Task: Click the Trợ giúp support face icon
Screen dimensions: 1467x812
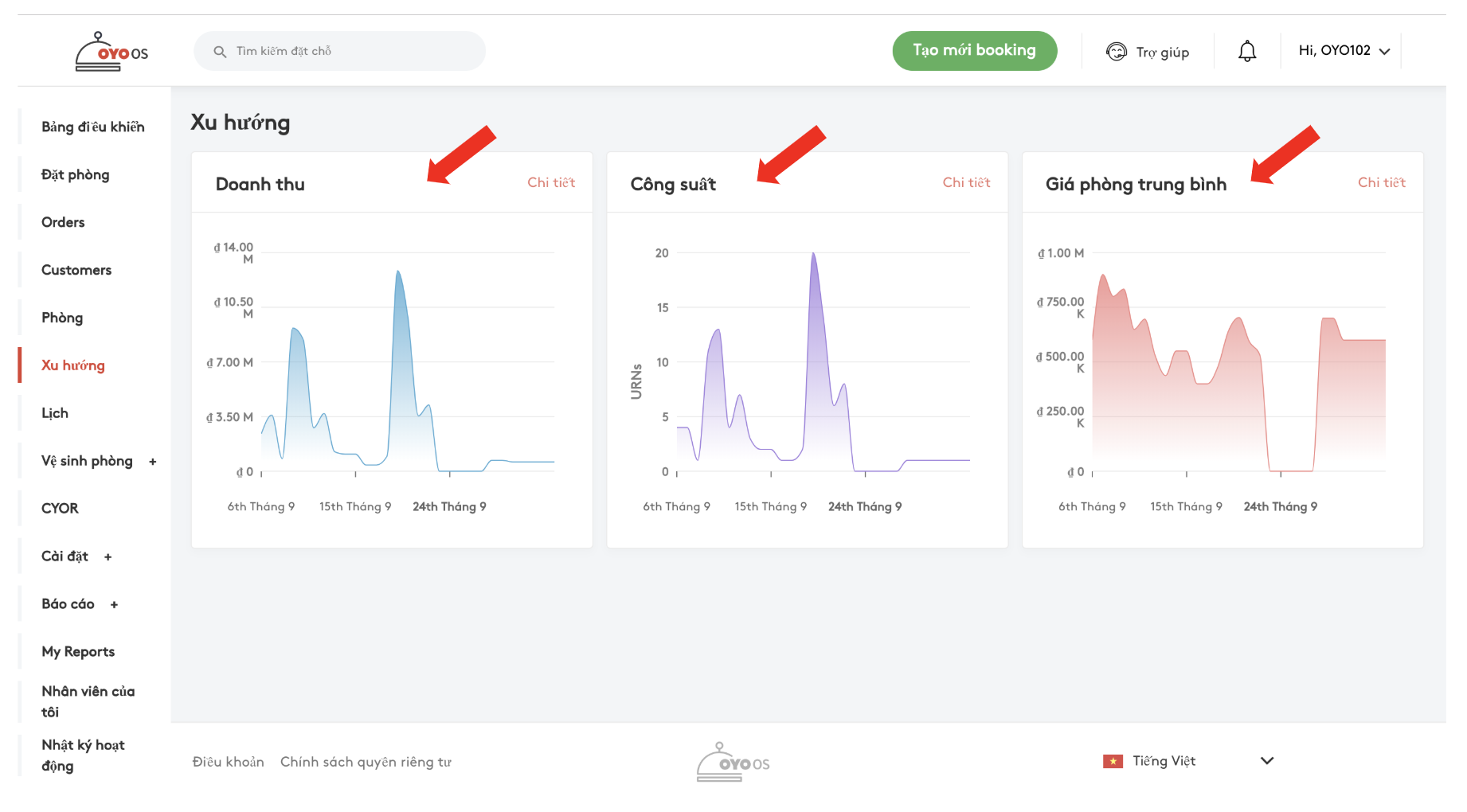Action: coord(1117,52)
